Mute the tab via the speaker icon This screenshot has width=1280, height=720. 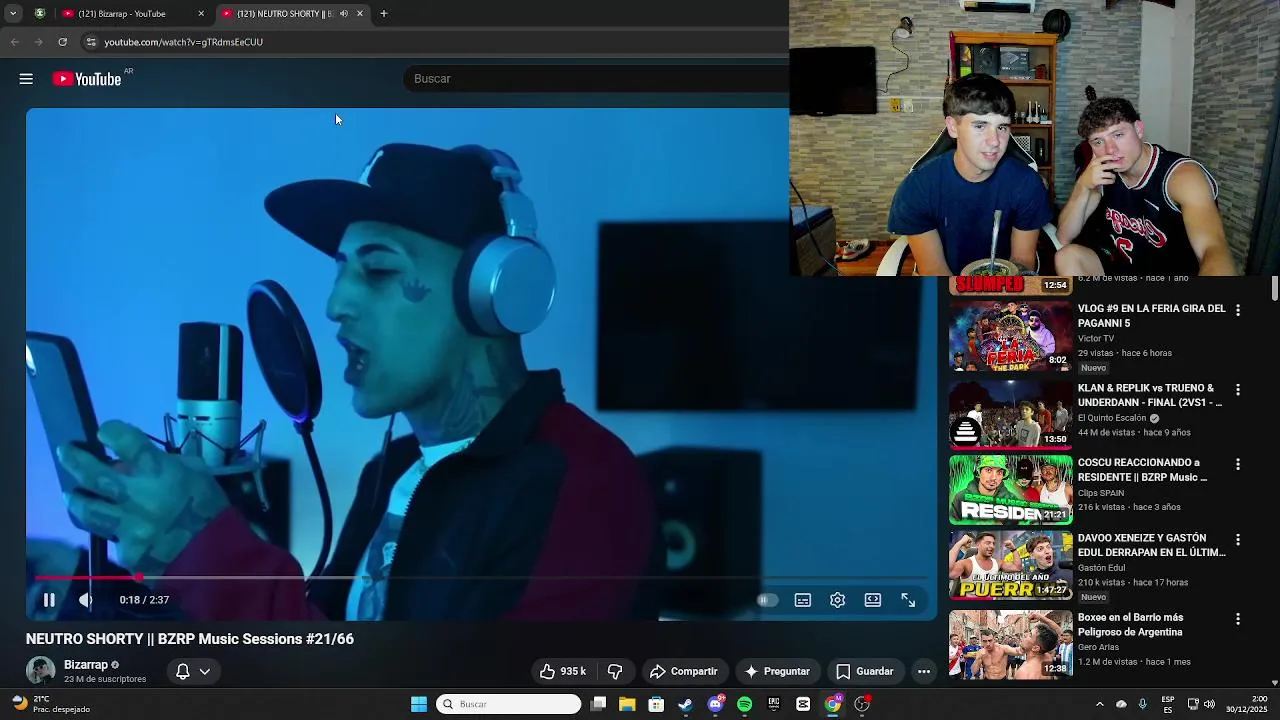coord(344,14)
